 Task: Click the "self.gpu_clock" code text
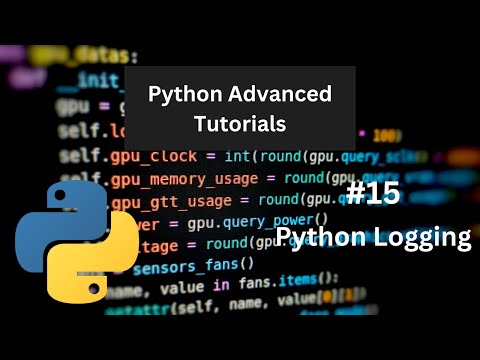coord(128,156)
